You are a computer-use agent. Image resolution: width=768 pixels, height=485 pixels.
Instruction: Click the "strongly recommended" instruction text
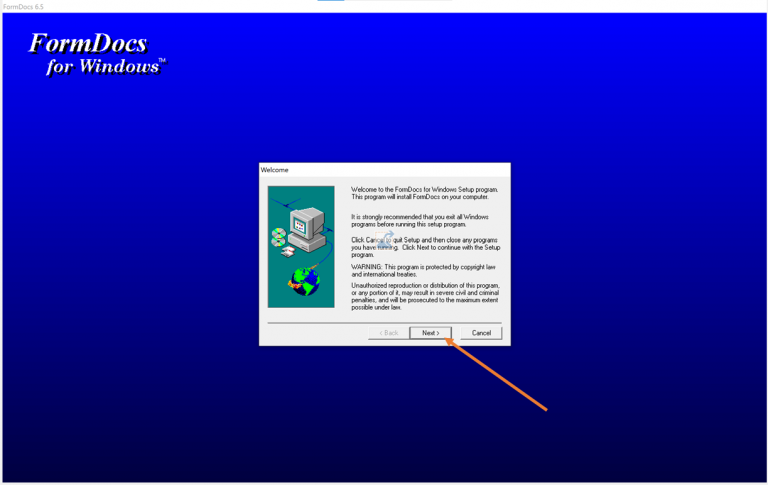(419, 220)
